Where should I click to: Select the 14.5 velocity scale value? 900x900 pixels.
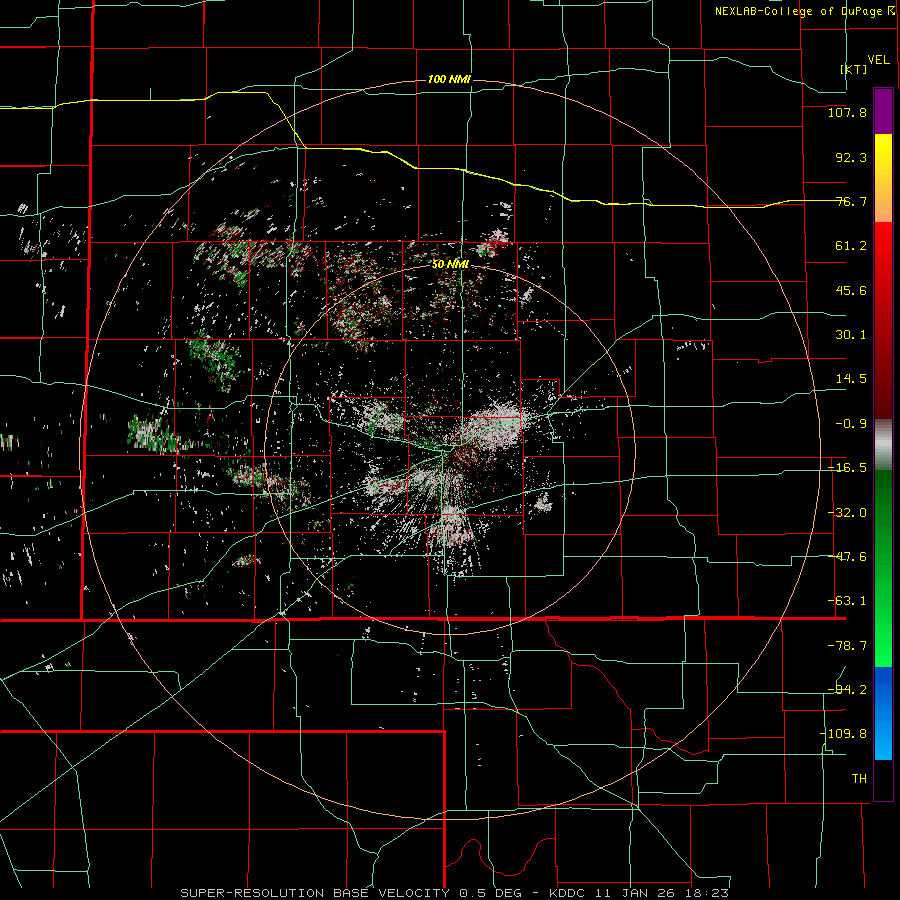tap(851, 379)
